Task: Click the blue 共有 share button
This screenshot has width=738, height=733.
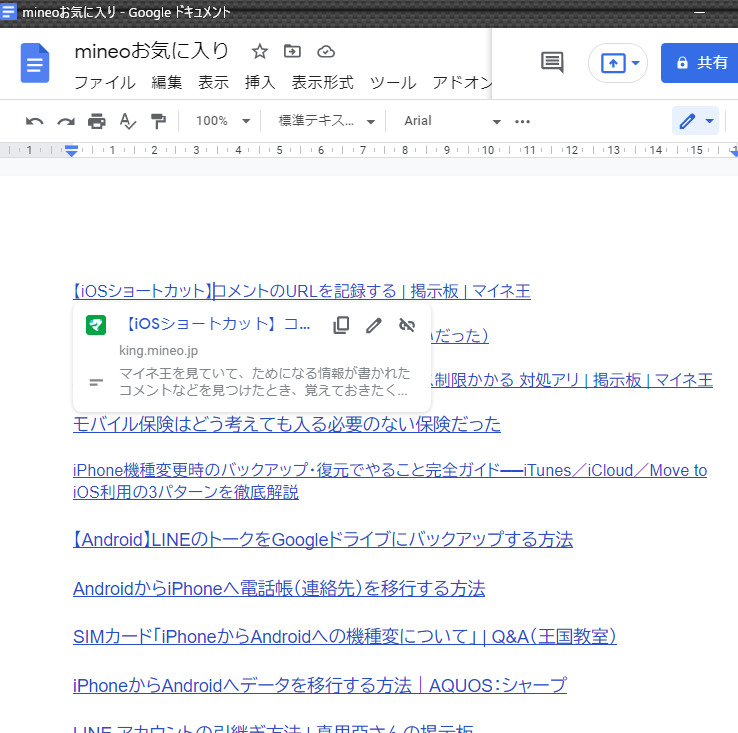Action: (x=701, y=62)
